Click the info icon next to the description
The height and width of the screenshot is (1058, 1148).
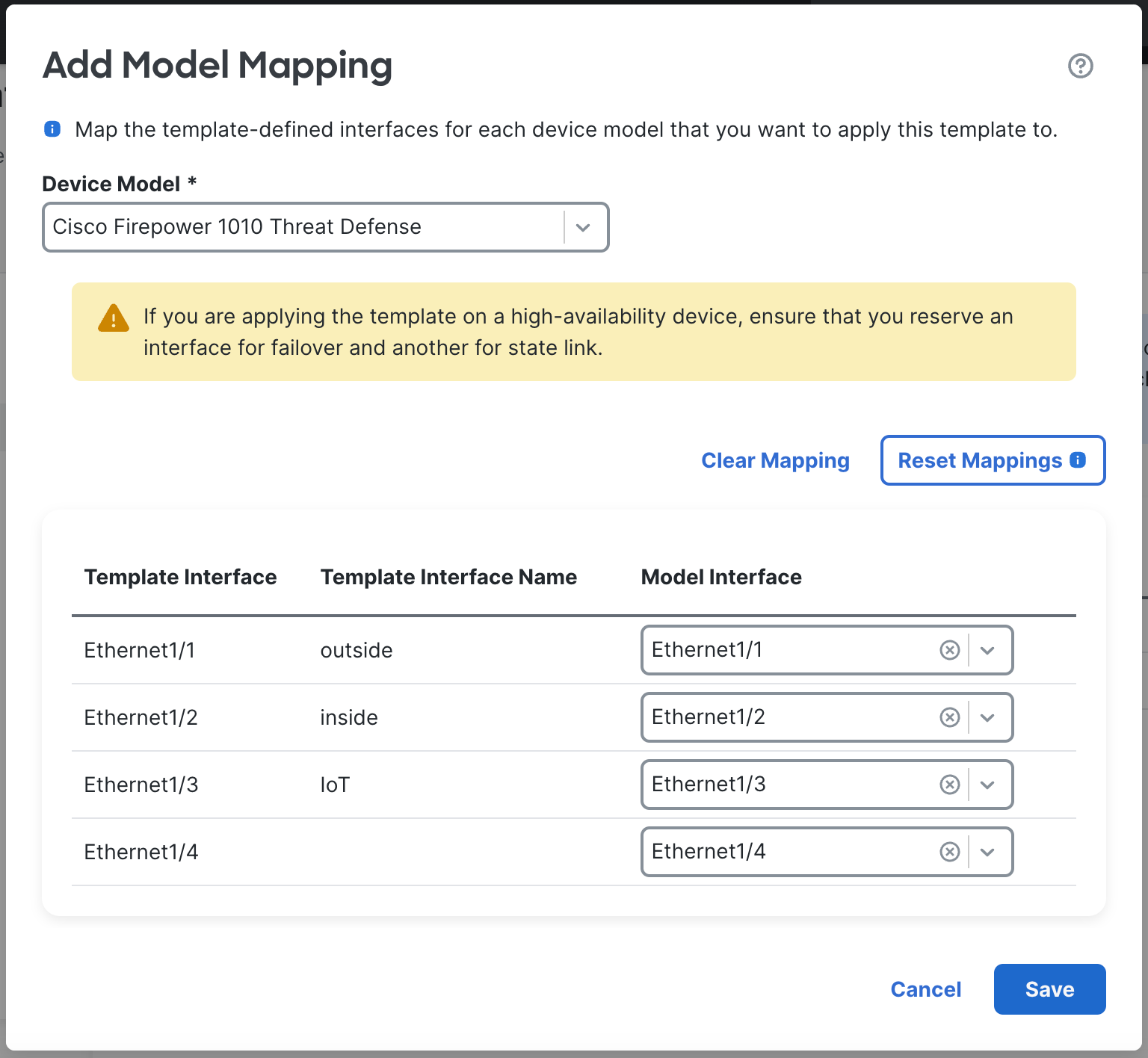click(52, 129)
